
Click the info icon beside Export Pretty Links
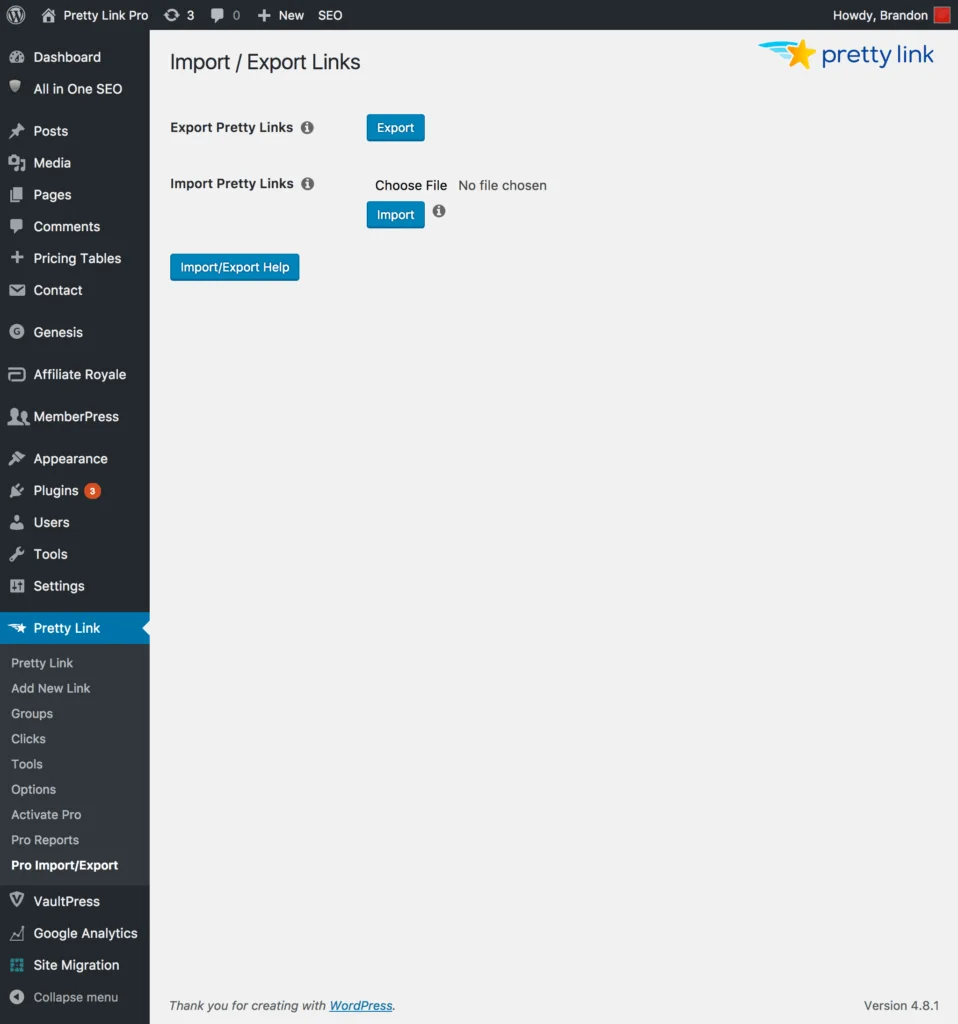309,127
